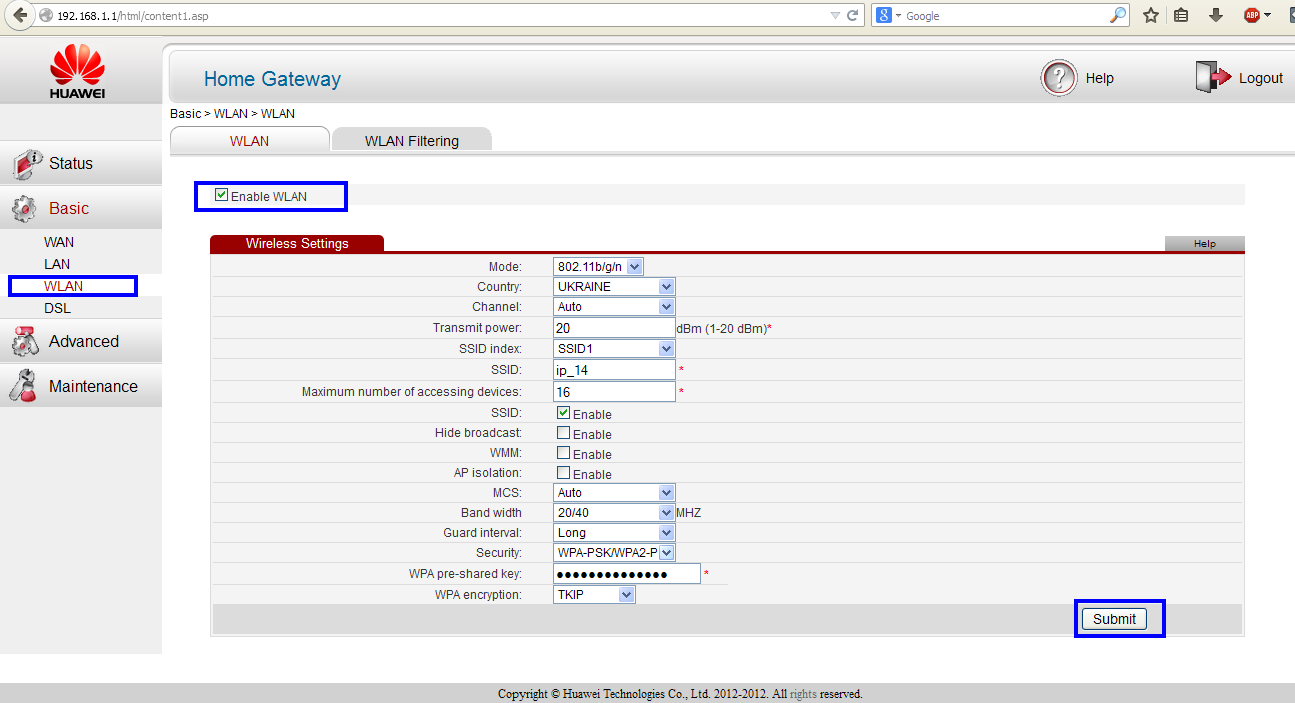
Task: Click the Advanced menu icon
Action: click(x=25, y=342)
